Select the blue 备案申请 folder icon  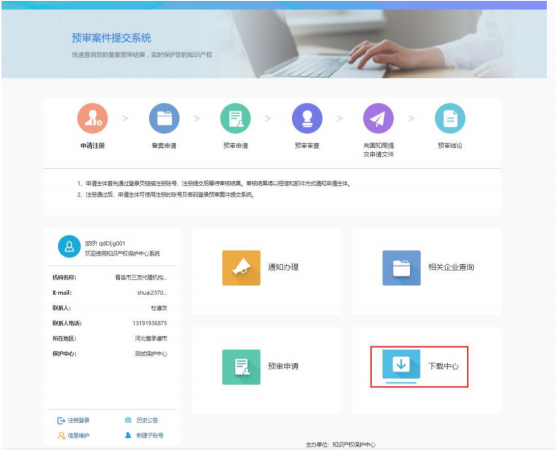[x=164, y=118]
